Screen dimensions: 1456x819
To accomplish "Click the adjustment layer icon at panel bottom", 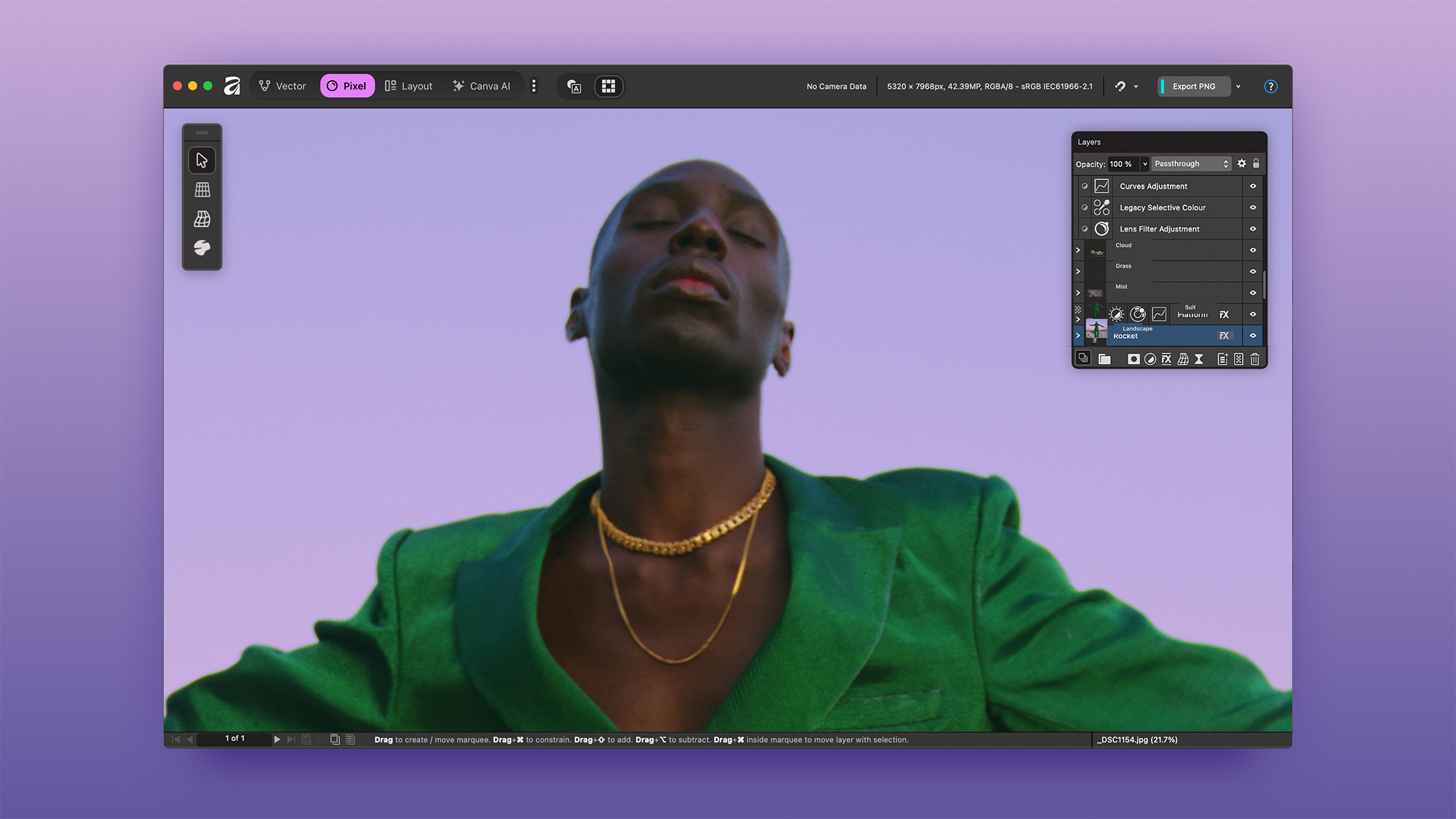I will point(1150,359).
